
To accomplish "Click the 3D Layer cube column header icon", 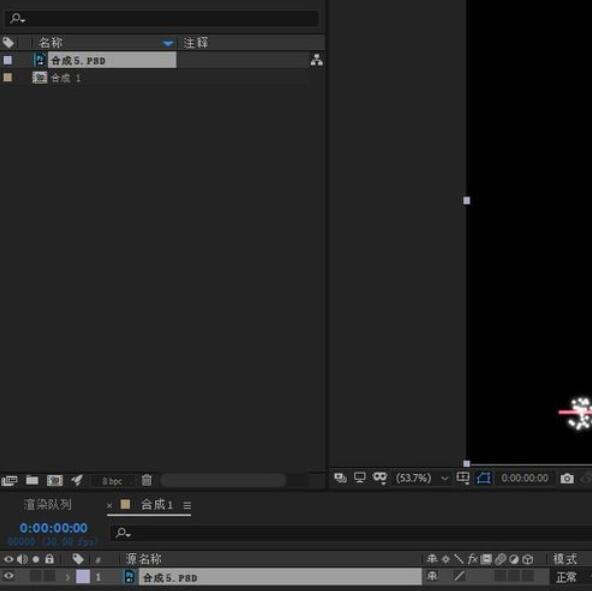I will [x=528, y=559].
